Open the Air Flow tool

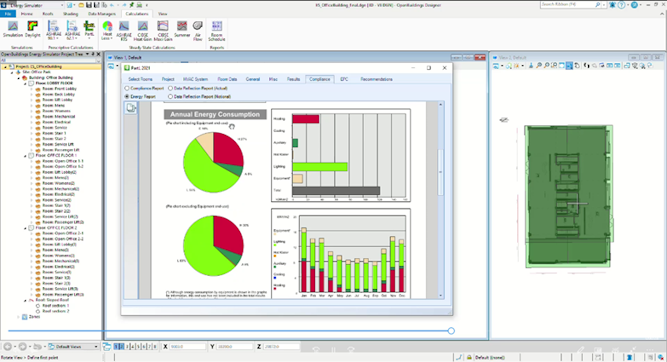(197, 31)
